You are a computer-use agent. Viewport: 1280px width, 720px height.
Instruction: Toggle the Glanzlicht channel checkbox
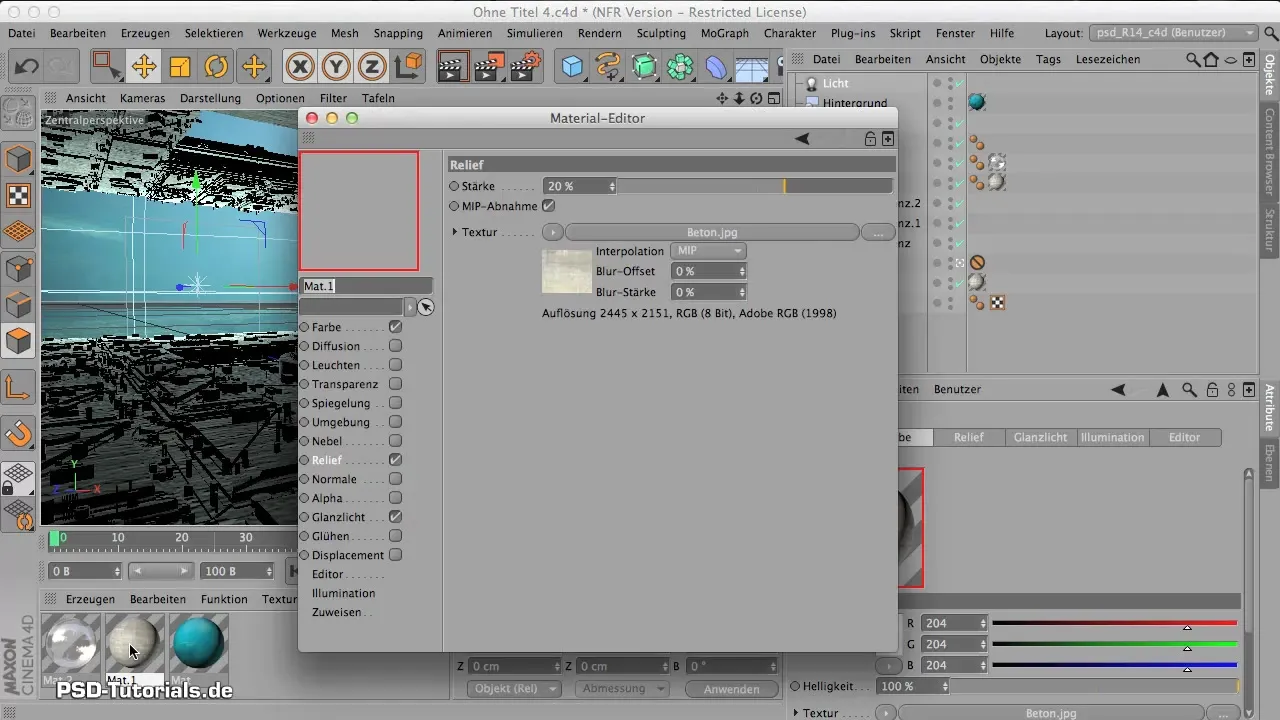coord(396,517)
